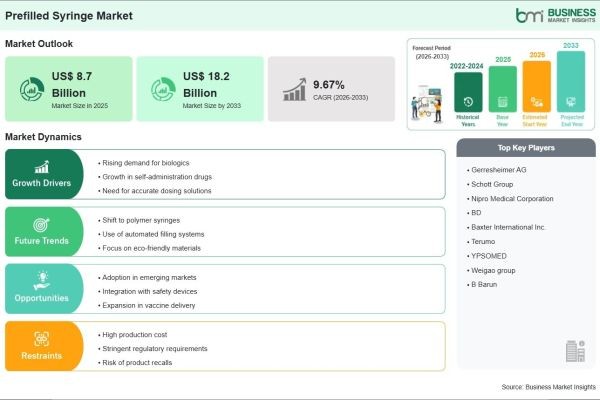Click the analysts illustration in the forecast chart
Viewport: 600px width, 400px height.
pos(428,104)
